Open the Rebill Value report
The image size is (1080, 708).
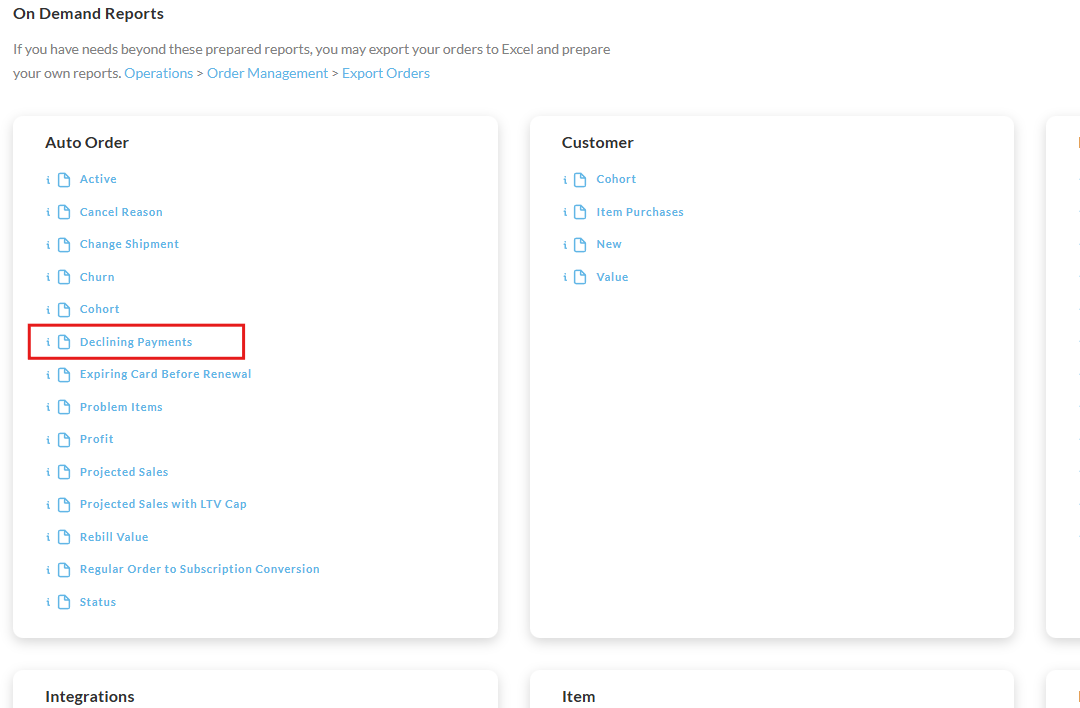114,537
